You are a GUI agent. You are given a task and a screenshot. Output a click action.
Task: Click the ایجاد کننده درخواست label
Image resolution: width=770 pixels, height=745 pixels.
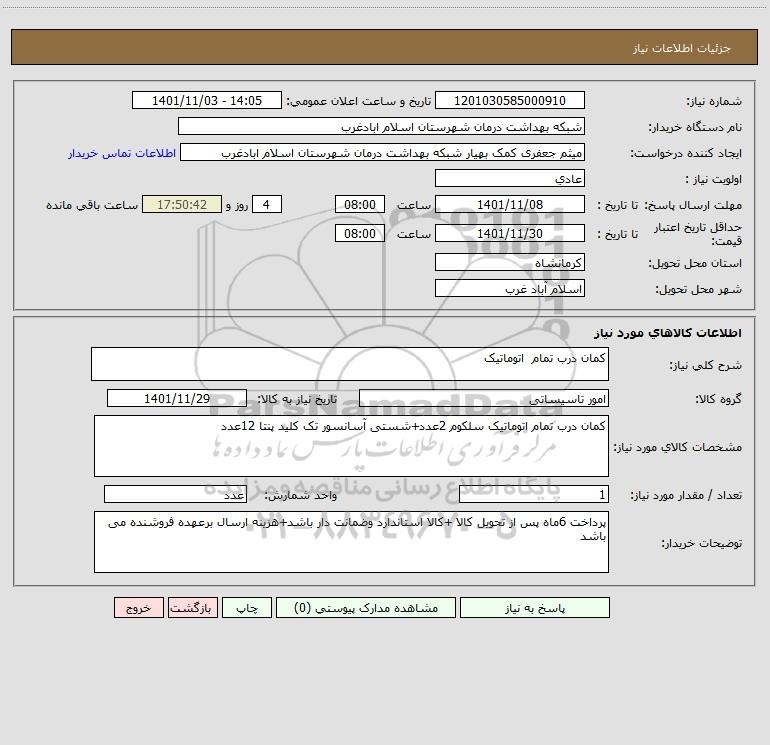pos(686,154)
